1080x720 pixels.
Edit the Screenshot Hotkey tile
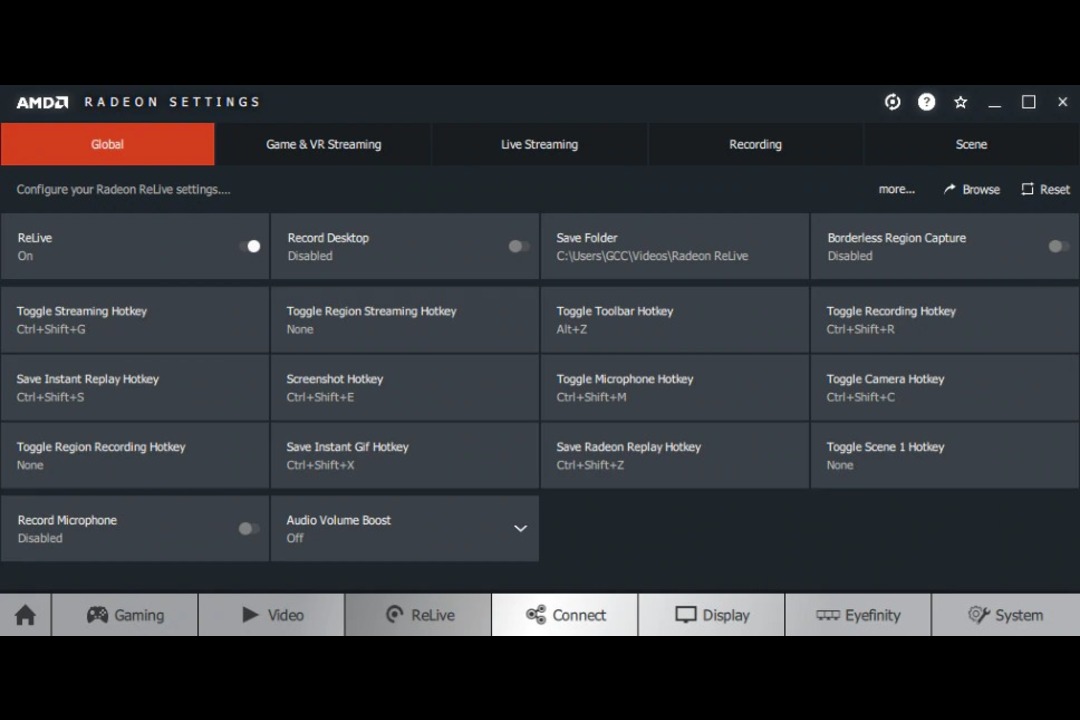(405, 387)
